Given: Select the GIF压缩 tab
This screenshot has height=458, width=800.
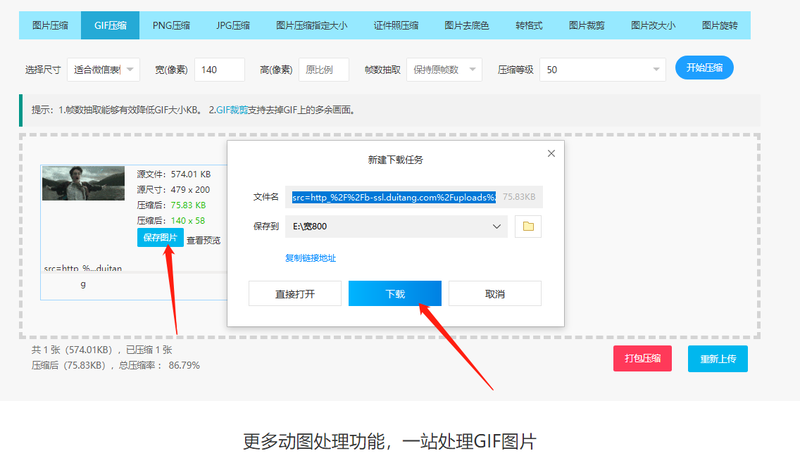Looking at the screenshot, I should (110, 26).
